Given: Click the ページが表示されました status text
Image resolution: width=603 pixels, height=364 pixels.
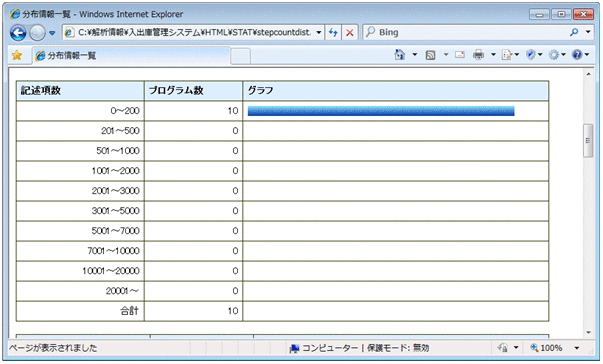Looking at the screenshot, I should pyautogui.click(x=53, y=348).
